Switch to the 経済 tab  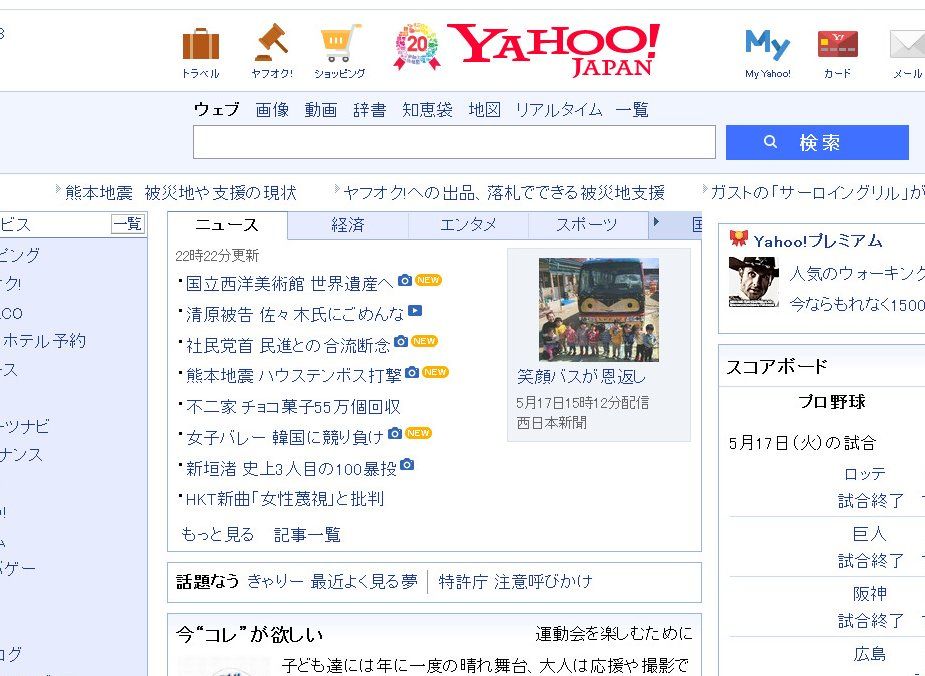click(x=348, y=225)
